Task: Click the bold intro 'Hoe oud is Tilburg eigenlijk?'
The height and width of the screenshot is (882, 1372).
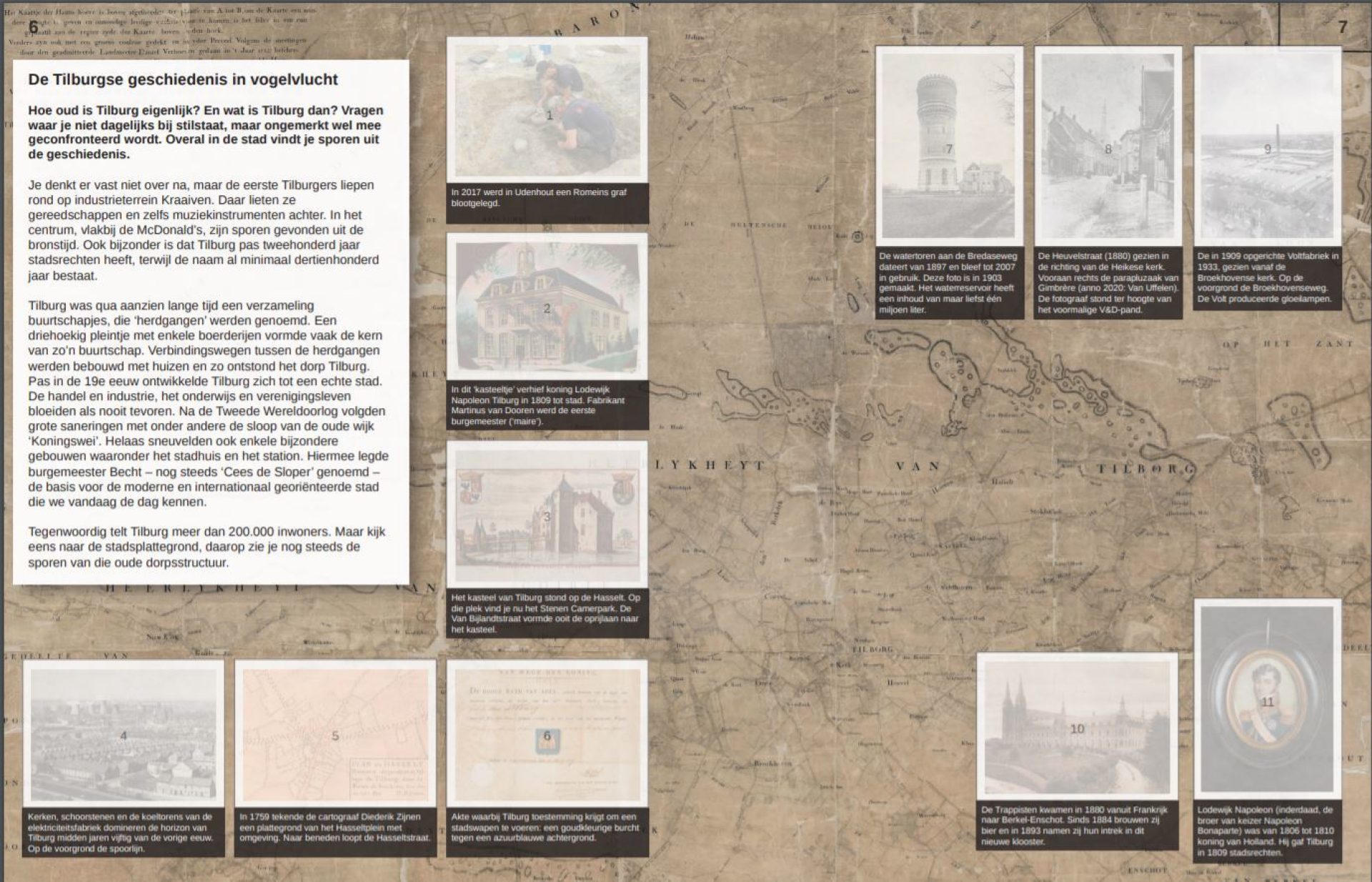Action: [206, 132]
